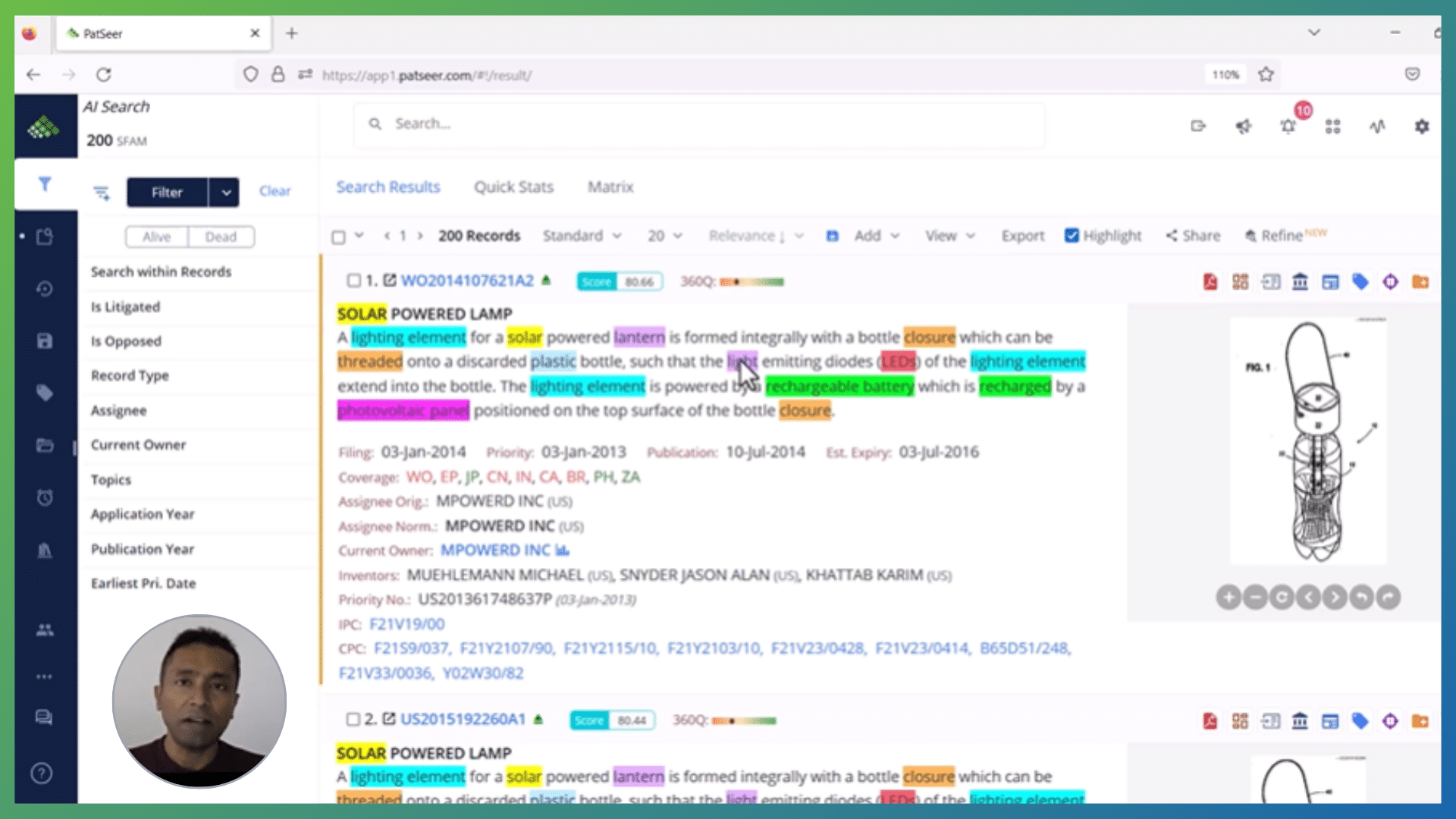Screen dimensions: 1456x819
Task: Reload the browser page
Action: coord(104,74)
